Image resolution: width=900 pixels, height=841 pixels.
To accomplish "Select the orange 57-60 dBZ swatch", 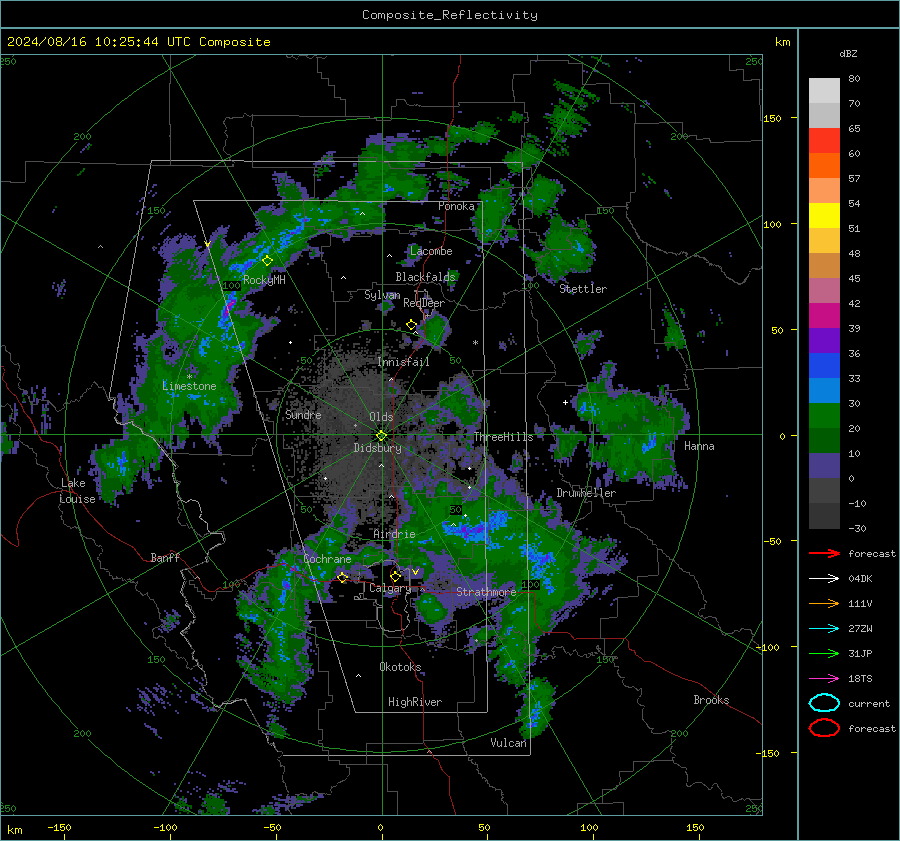I will (x=824, y=166).
